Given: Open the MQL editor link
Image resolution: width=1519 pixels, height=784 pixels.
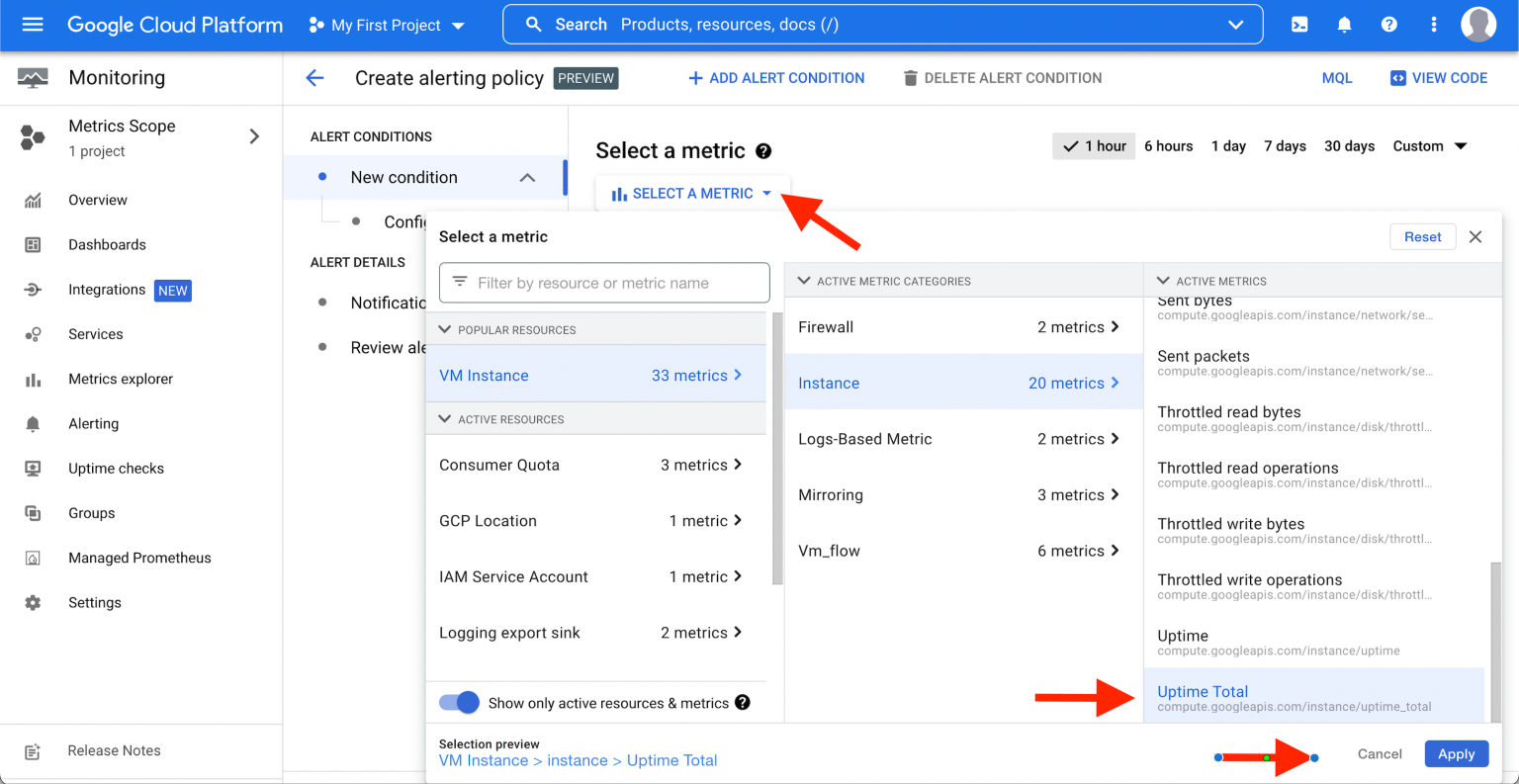Looking at the screenshot, I should pyautogui.click(x=1337, y=78).
